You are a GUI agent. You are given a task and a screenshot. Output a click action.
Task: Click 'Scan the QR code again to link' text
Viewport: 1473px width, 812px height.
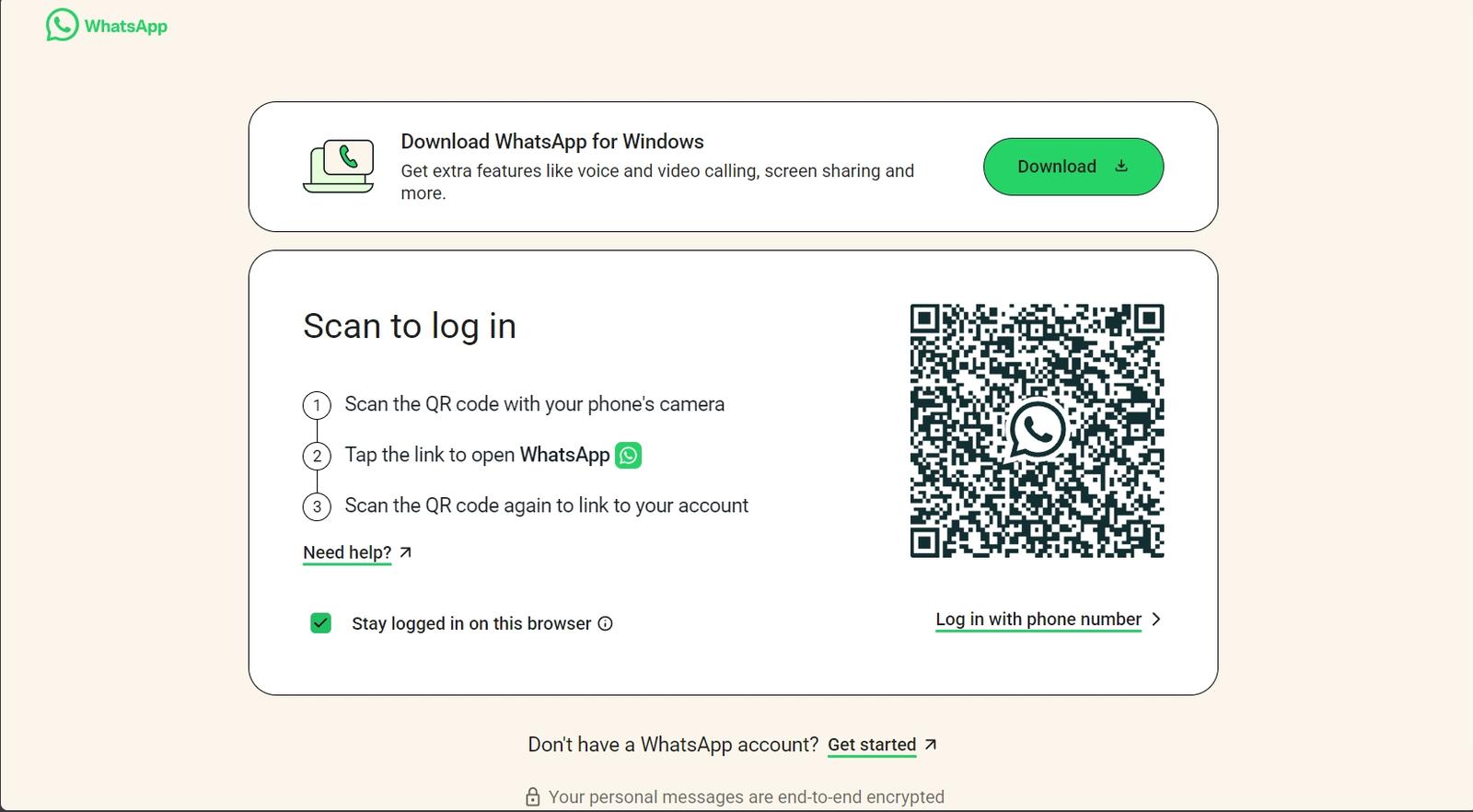coord(547,505)
